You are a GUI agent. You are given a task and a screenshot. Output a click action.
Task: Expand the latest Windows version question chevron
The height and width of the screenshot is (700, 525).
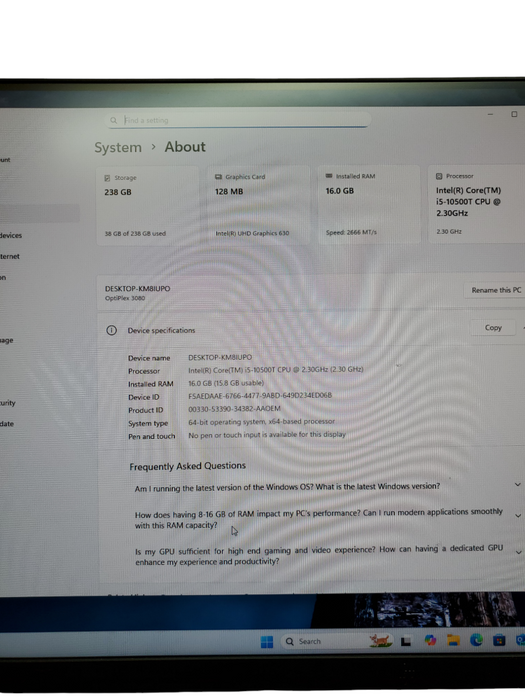[517, 484]
